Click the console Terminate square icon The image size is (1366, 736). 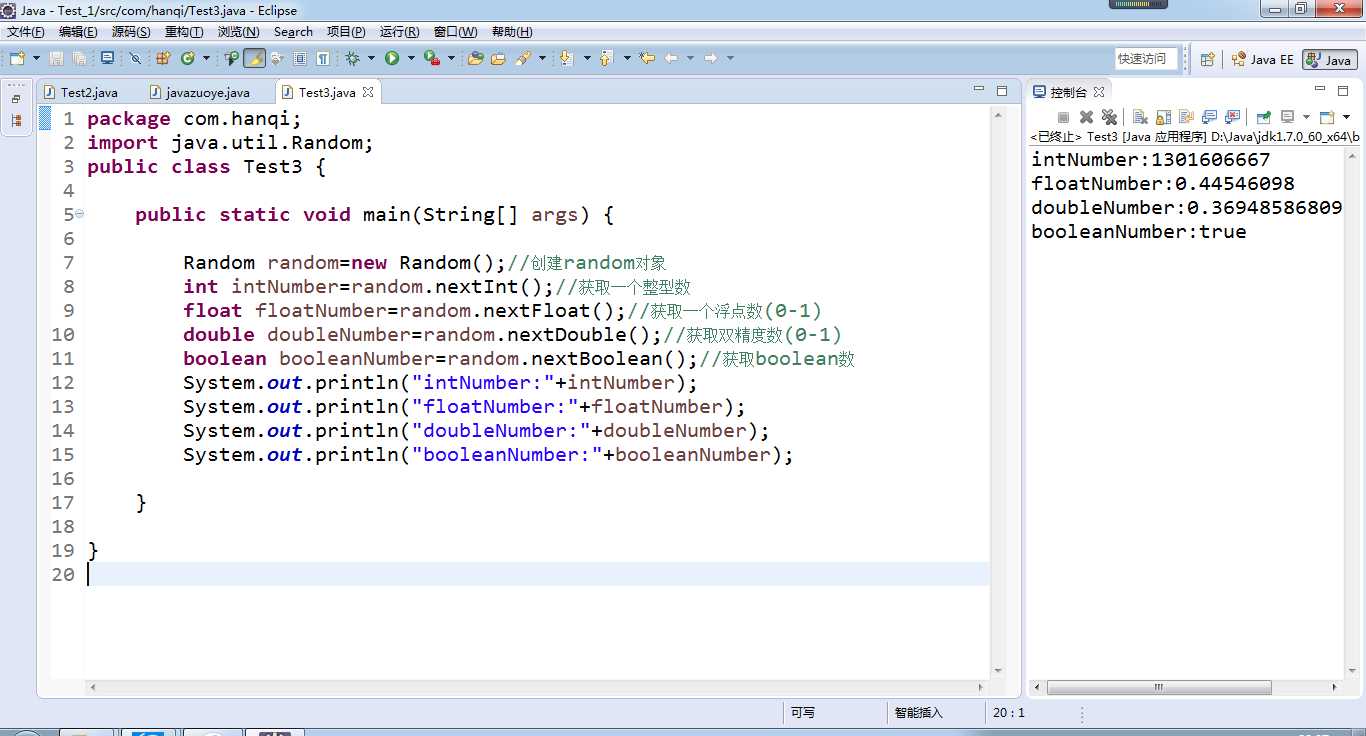tap(1063, 117)
